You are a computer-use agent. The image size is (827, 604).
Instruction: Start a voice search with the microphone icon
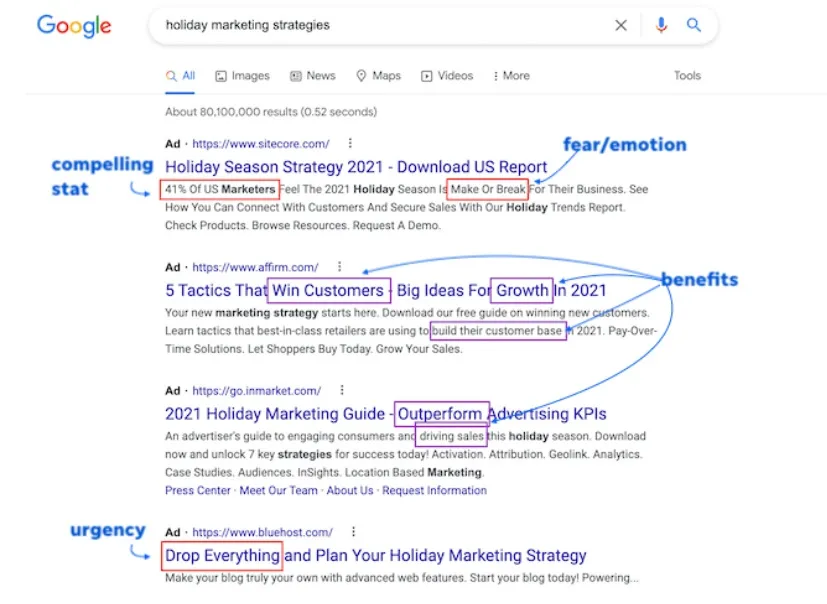pos(661,25)
